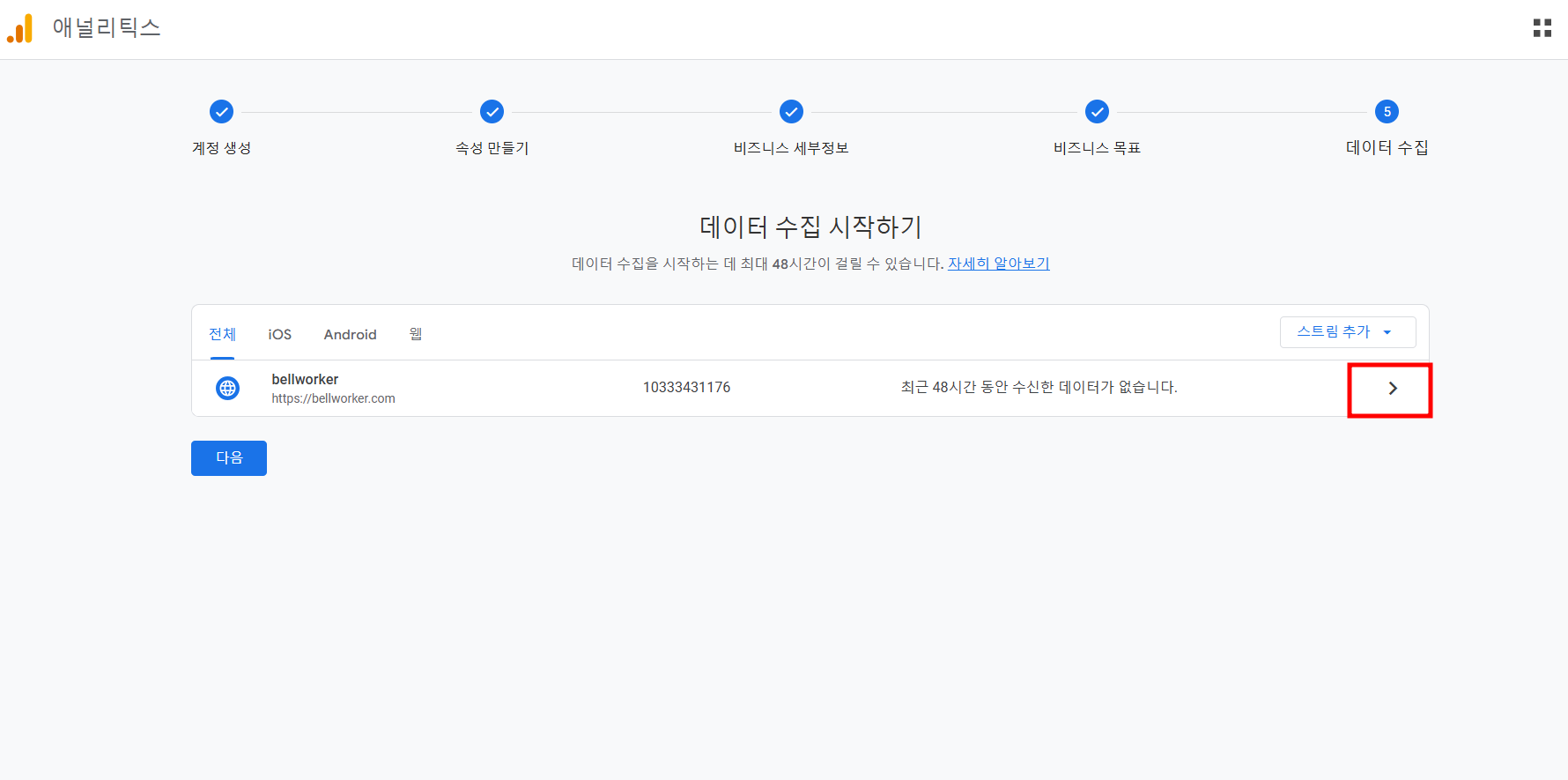Click the 다음 button
The image size is (1568, 780).
coord(229,458)
